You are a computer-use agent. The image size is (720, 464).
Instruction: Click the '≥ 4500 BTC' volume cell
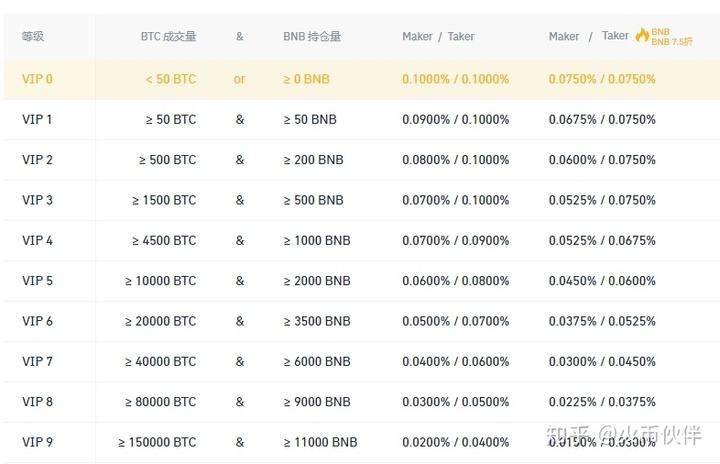(x=164, y=241)
